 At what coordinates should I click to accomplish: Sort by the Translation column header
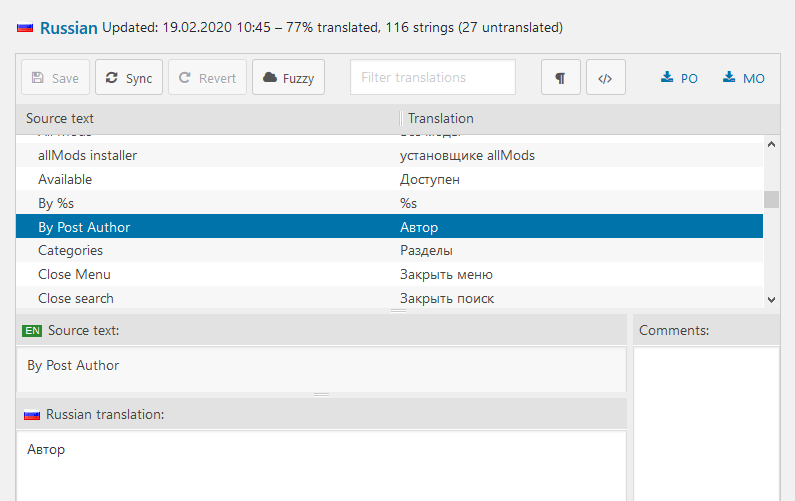[441, 118]
